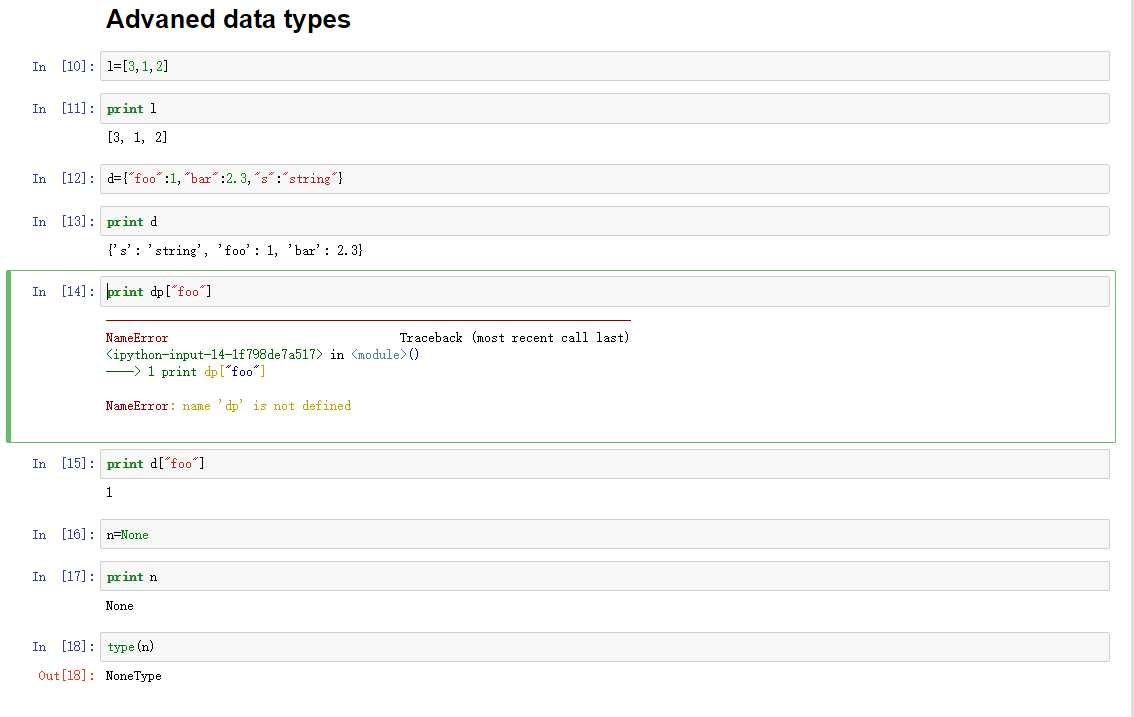The width and height of the screenshot is (1134, 717).
Task: Click the In [13]: prompt label
Action: click(x=63, y=221)
